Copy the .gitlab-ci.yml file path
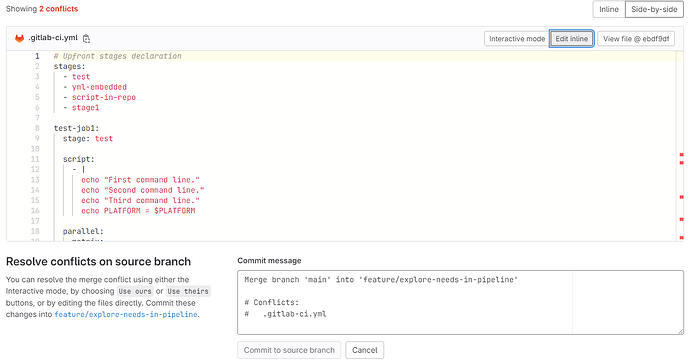 86,39
